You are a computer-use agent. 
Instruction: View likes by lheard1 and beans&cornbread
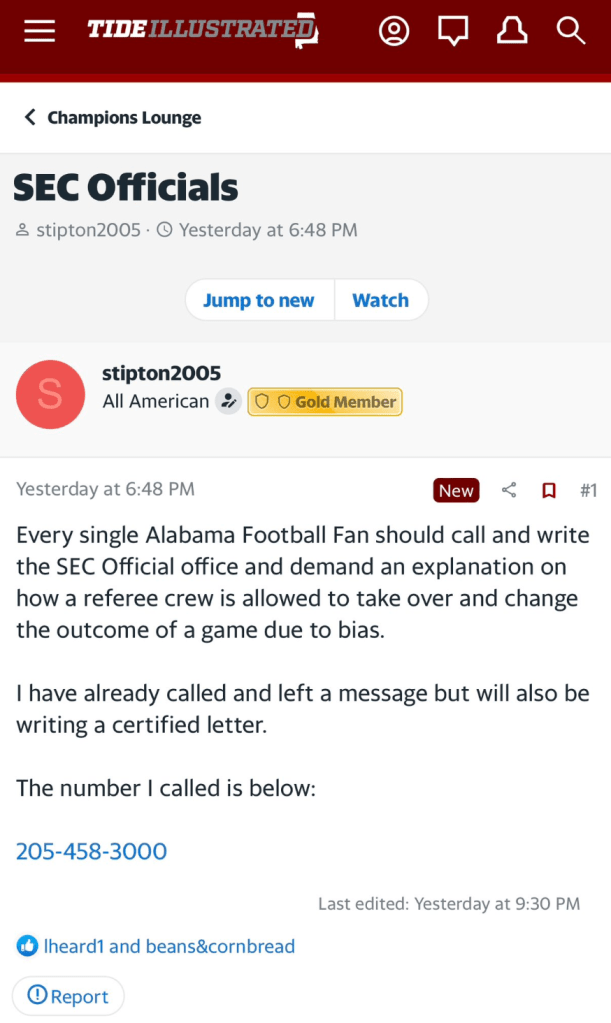coord(168,946)
